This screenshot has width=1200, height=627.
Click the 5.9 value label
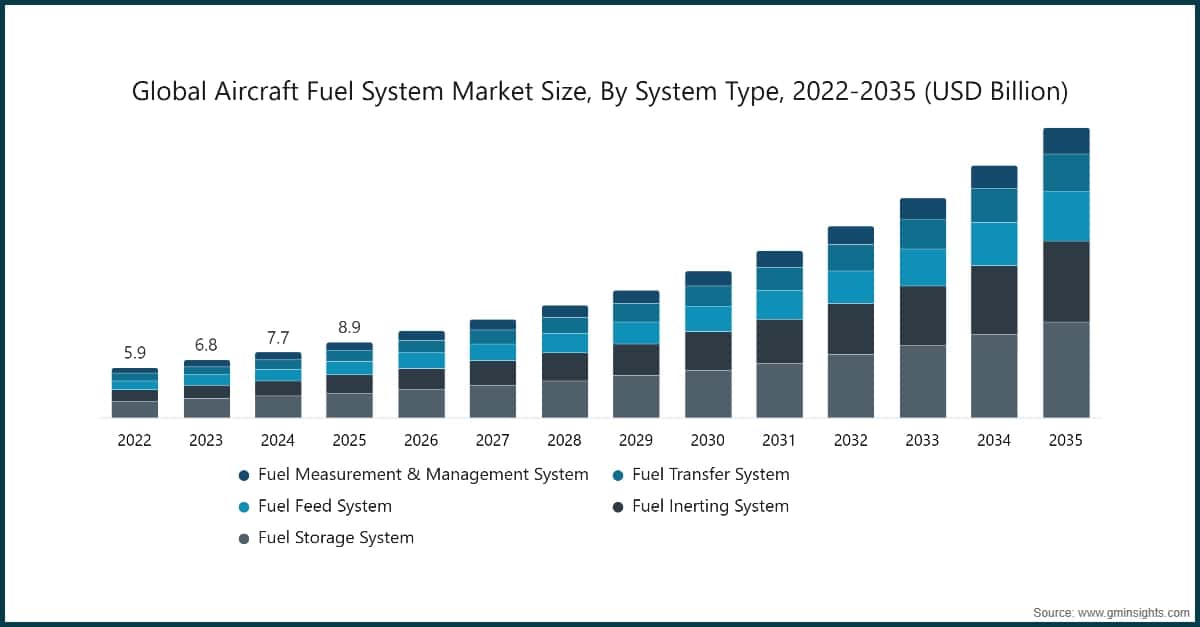tap(135, 353)
